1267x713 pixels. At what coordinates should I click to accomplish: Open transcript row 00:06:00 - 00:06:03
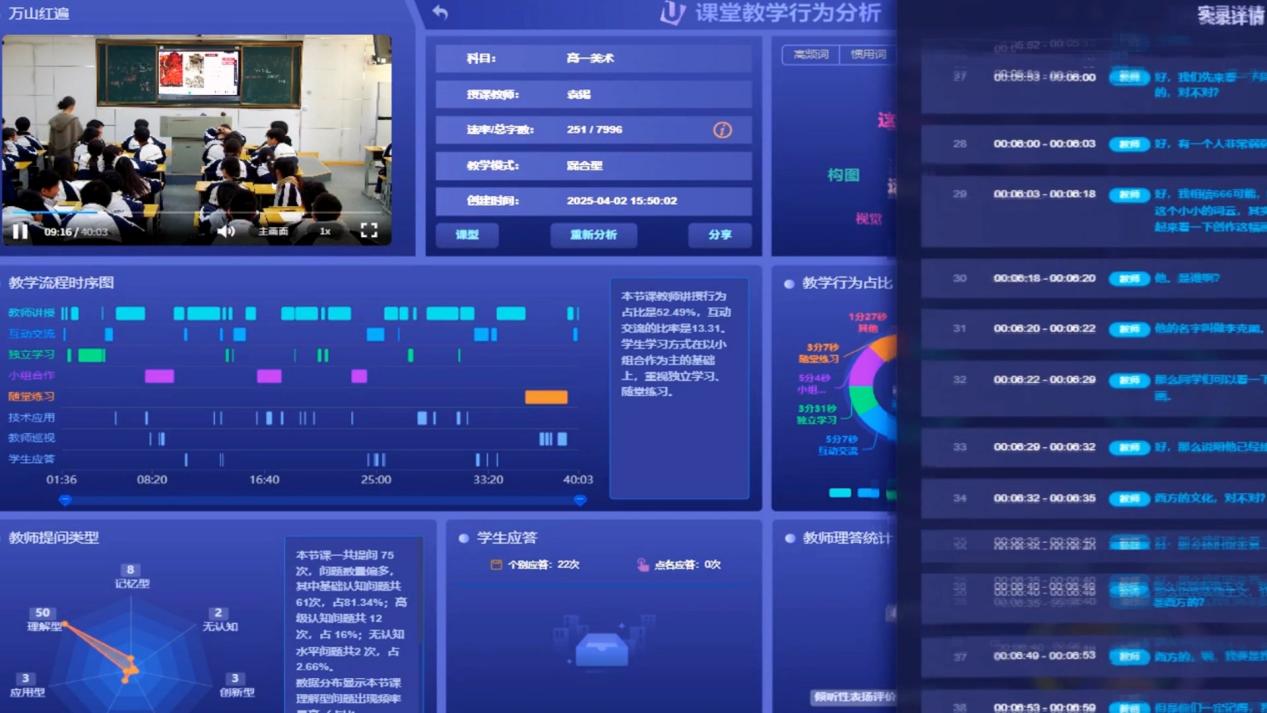coord(1094,144)
